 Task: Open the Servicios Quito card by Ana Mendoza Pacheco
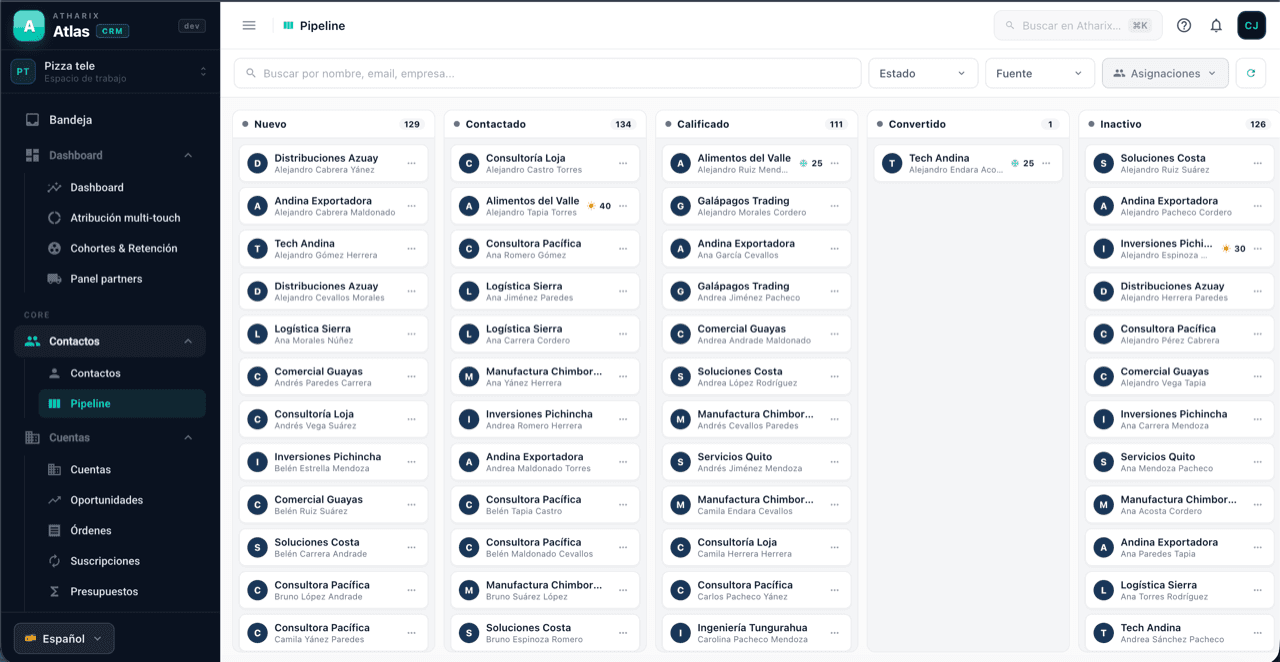1180,463
